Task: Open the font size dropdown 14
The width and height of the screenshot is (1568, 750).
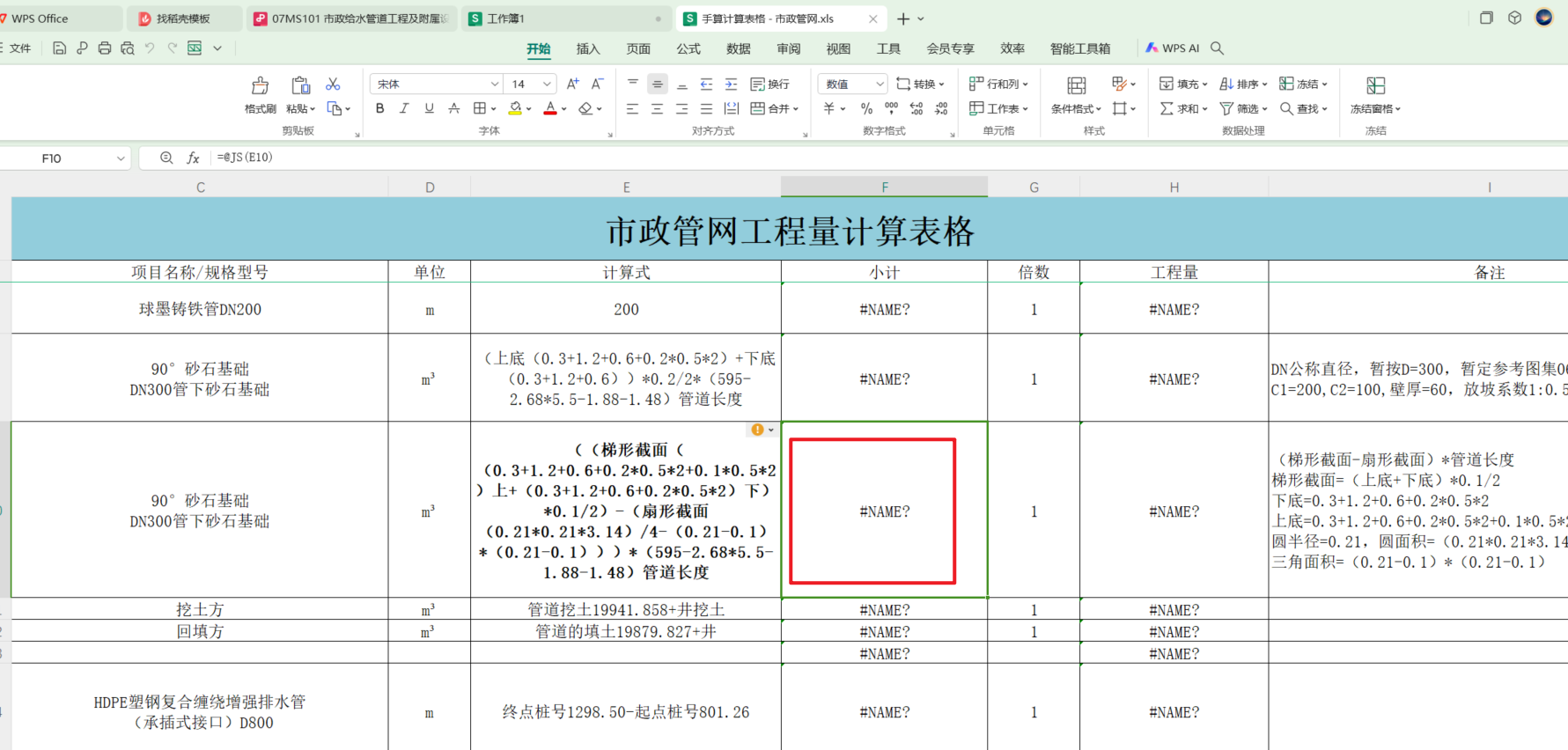Action: pos(547,84)
